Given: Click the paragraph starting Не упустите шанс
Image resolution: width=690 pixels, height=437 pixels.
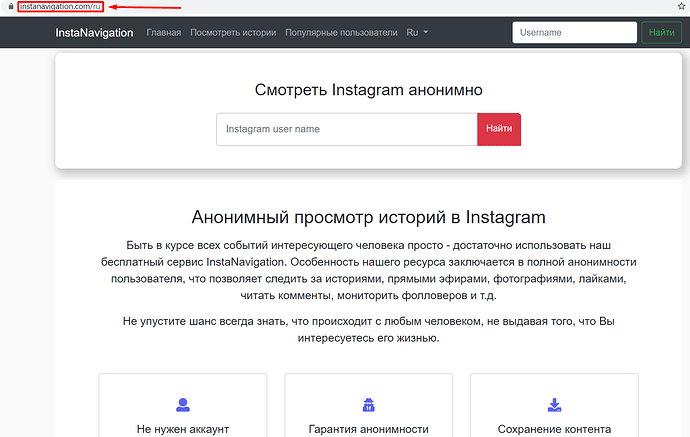Looking at the screenshot, I should tap(369, 330).
